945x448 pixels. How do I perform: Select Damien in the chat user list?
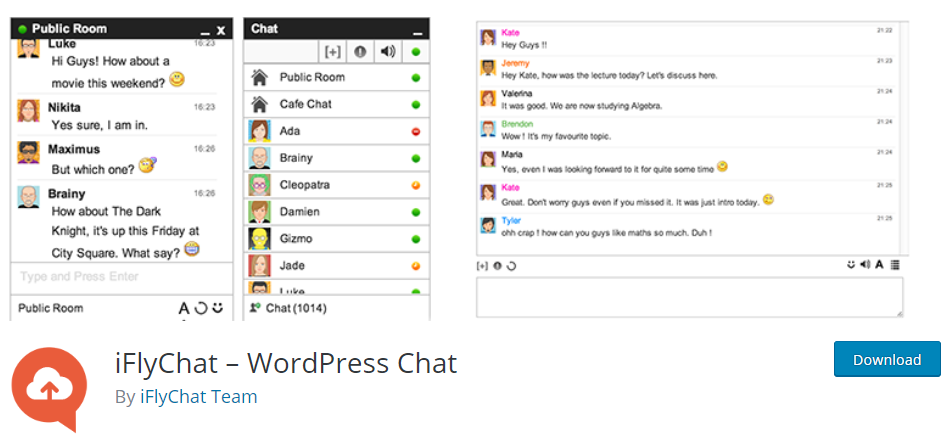(x=336, y=212)
